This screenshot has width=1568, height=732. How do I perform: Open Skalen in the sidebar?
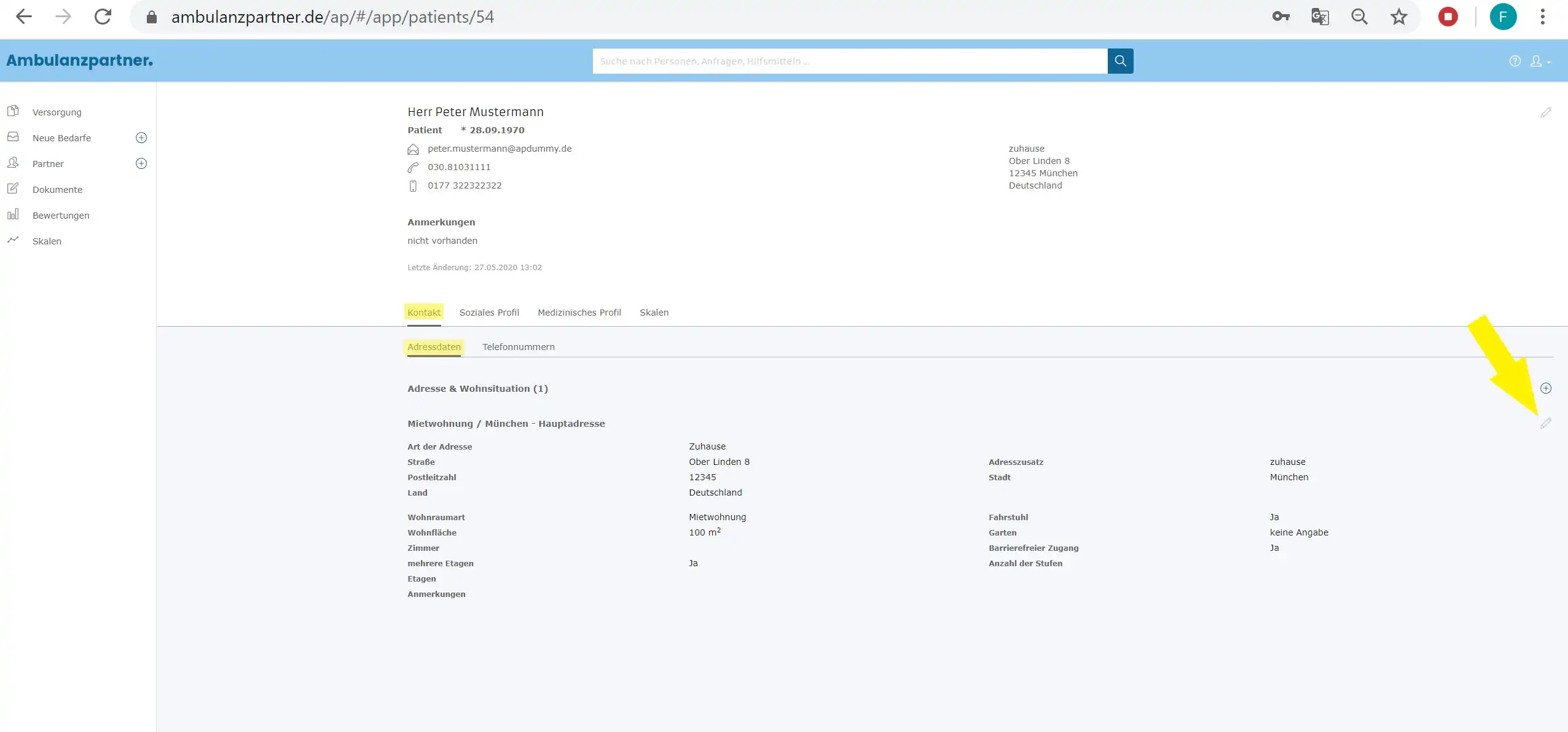click(x=47, y=241)
